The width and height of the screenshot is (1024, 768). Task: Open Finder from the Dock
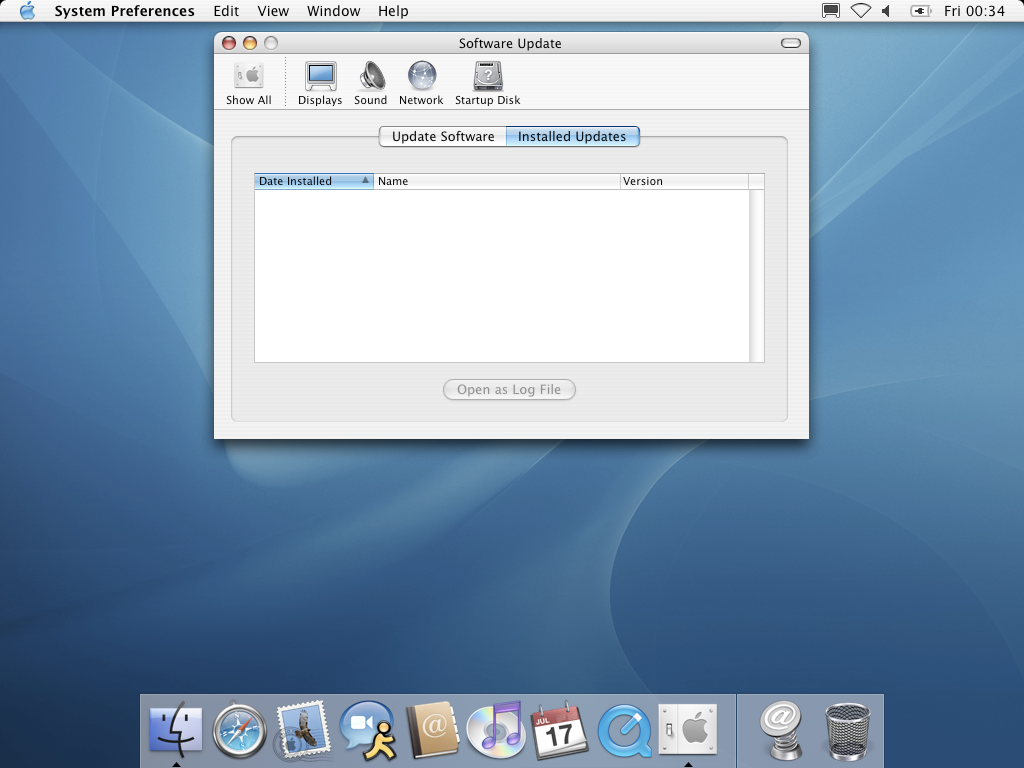176,729
